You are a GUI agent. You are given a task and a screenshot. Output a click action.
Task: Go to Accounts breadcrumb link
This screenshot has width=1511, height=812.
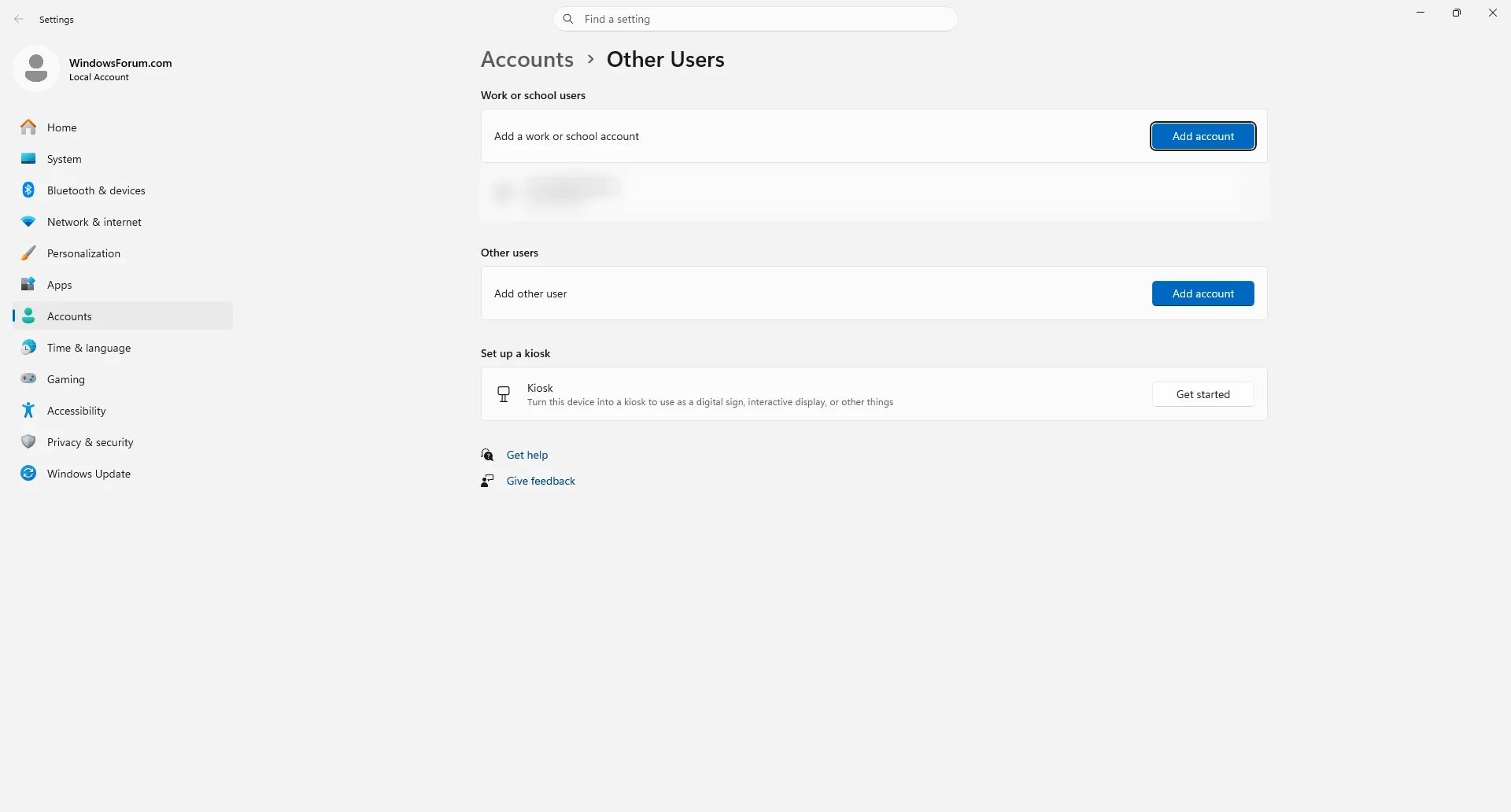tap(527, 59)
